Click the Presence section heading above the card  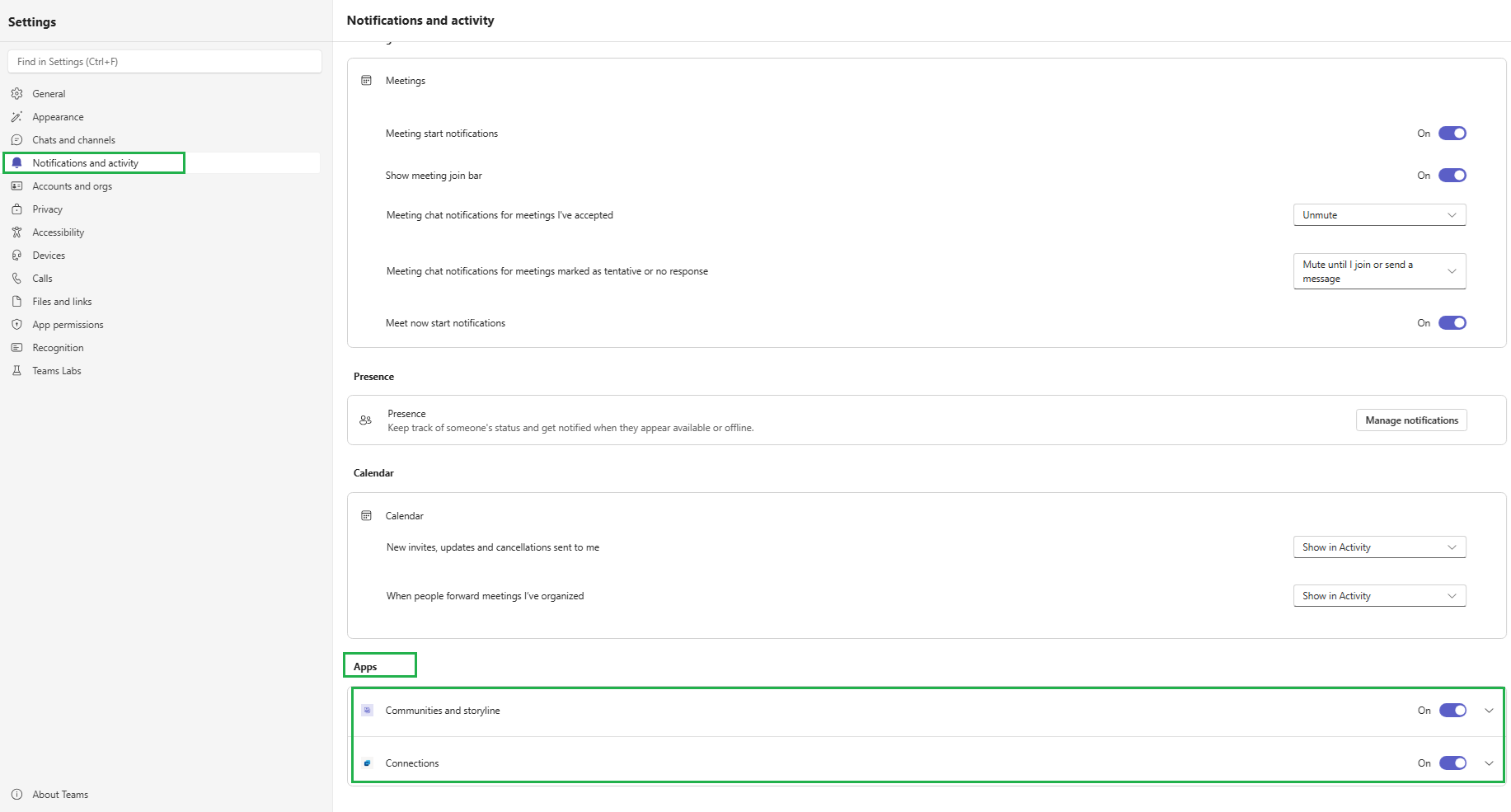373,377
